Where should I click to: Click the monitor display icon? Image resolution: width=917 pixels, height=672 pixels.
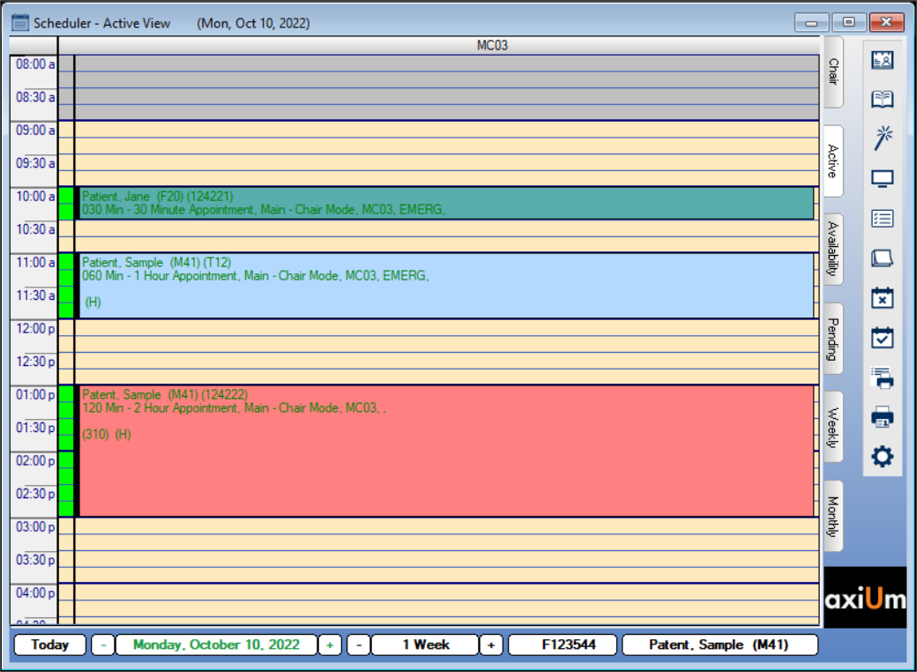(x=882, y=178)
